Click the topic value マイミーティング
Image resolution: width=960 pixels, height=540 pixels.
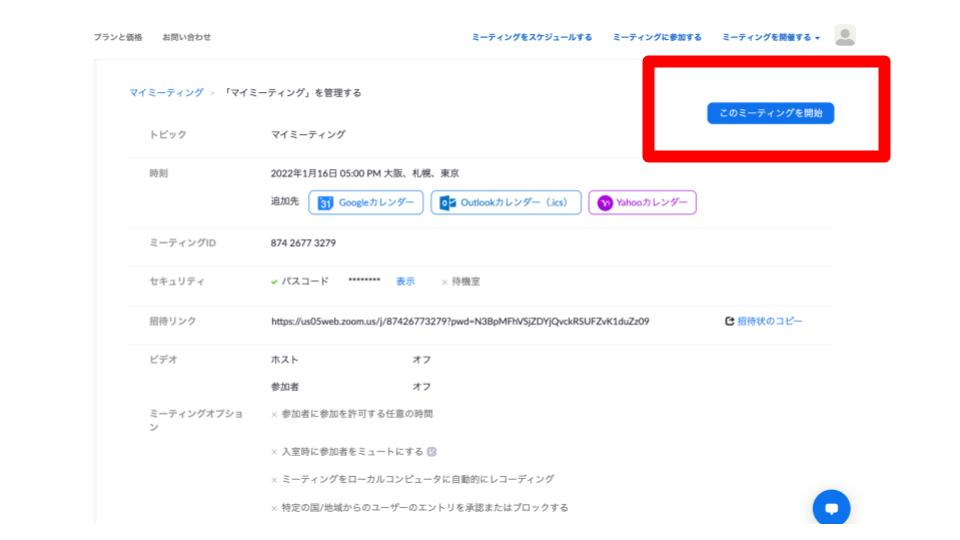(x=308, y=135)
